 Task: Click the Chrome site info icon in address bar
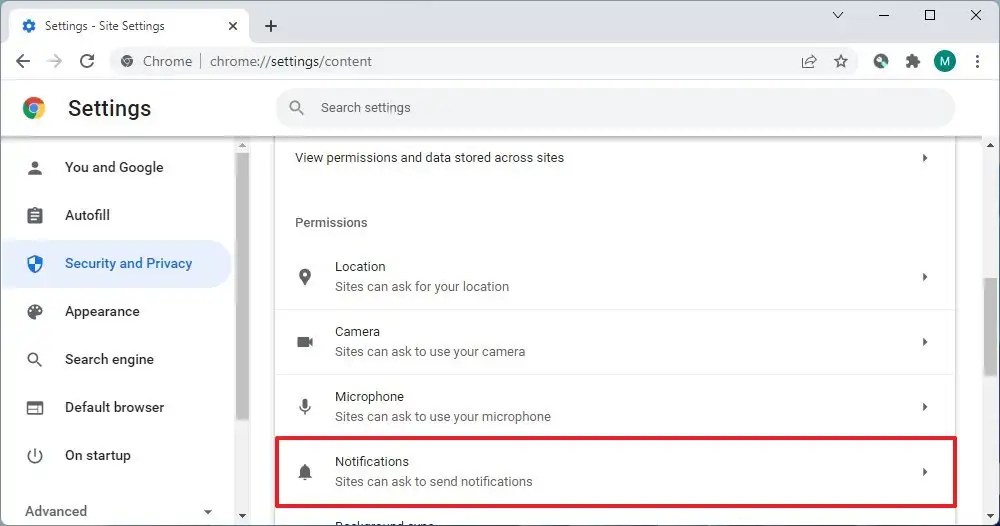click(127, 61)
